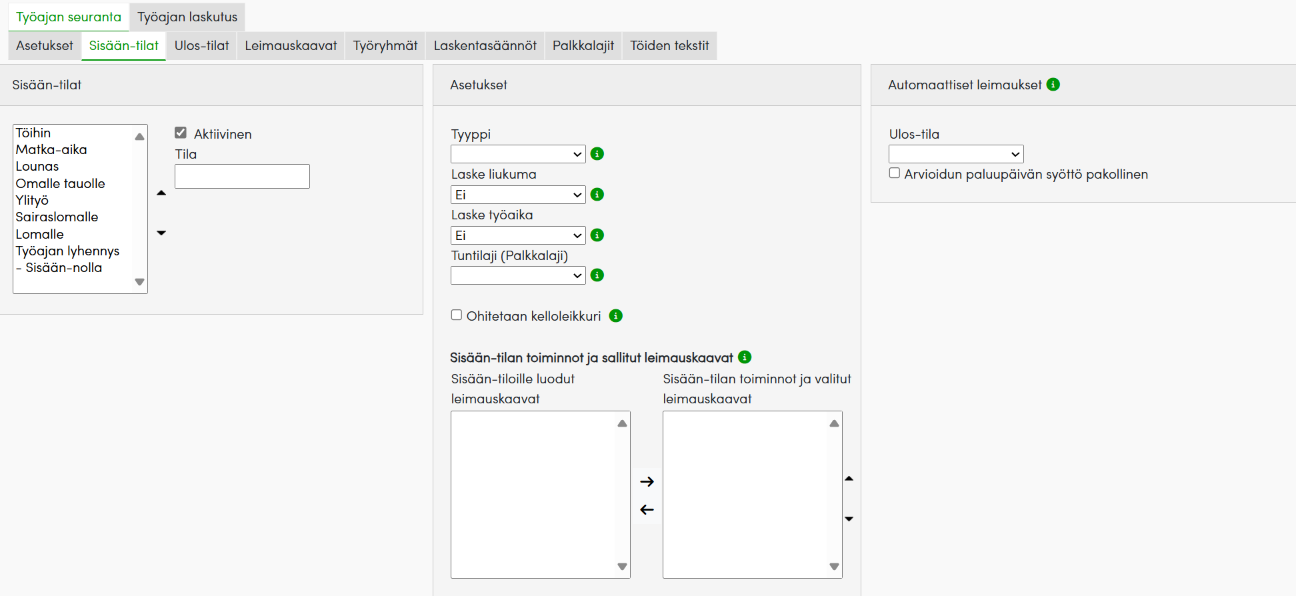Click right arrow to add leimauskaava
This screenshot has width=1296, height=596.
click(646, 482)
